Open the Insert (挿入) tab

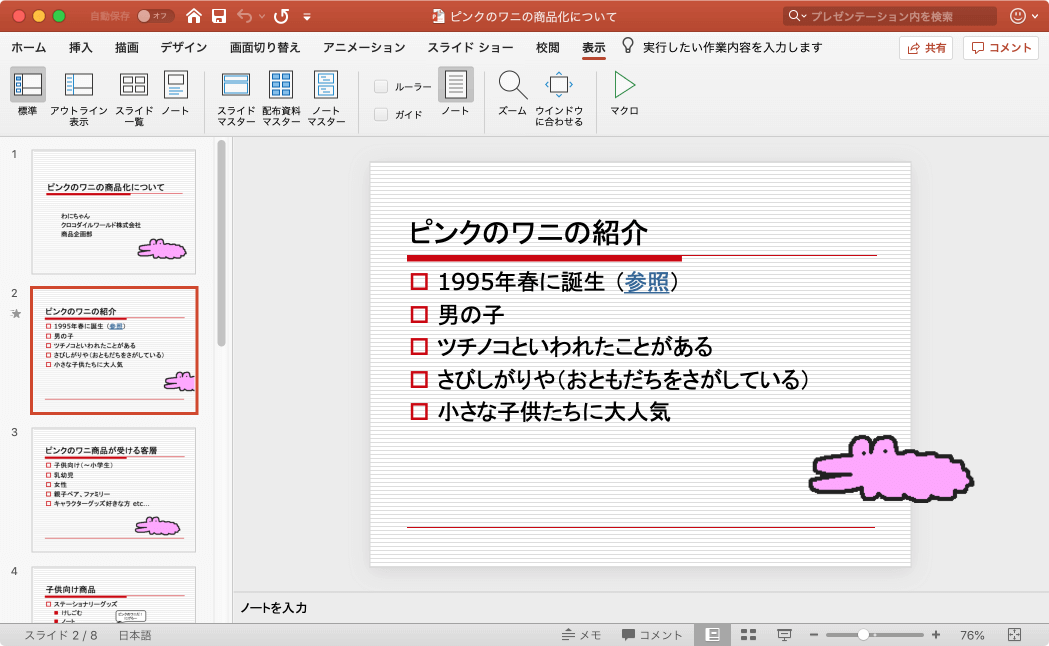(x=80, y=47)
